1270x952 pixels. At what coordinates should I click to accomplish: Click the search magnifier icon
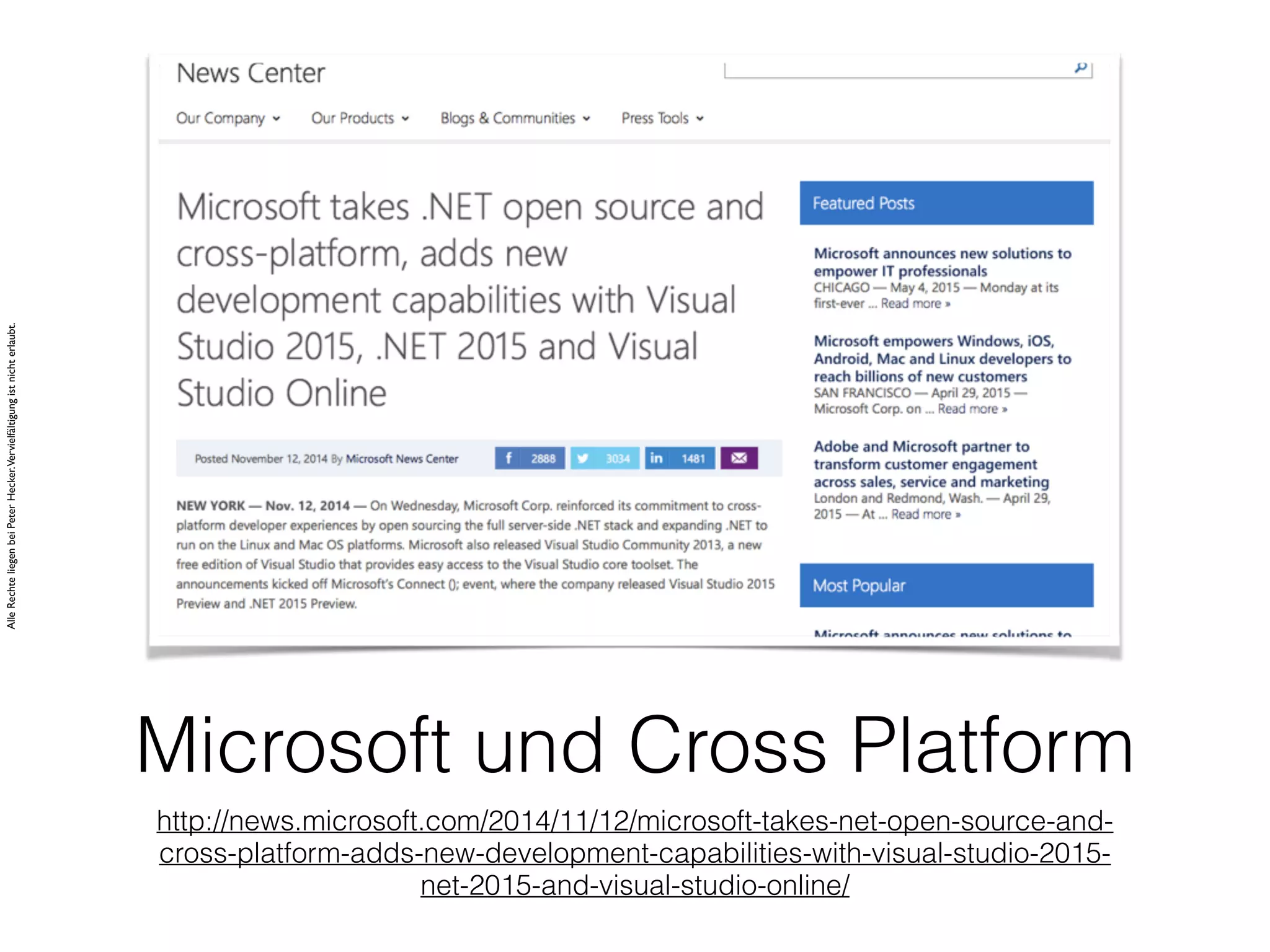click(x=1081, y=67)
